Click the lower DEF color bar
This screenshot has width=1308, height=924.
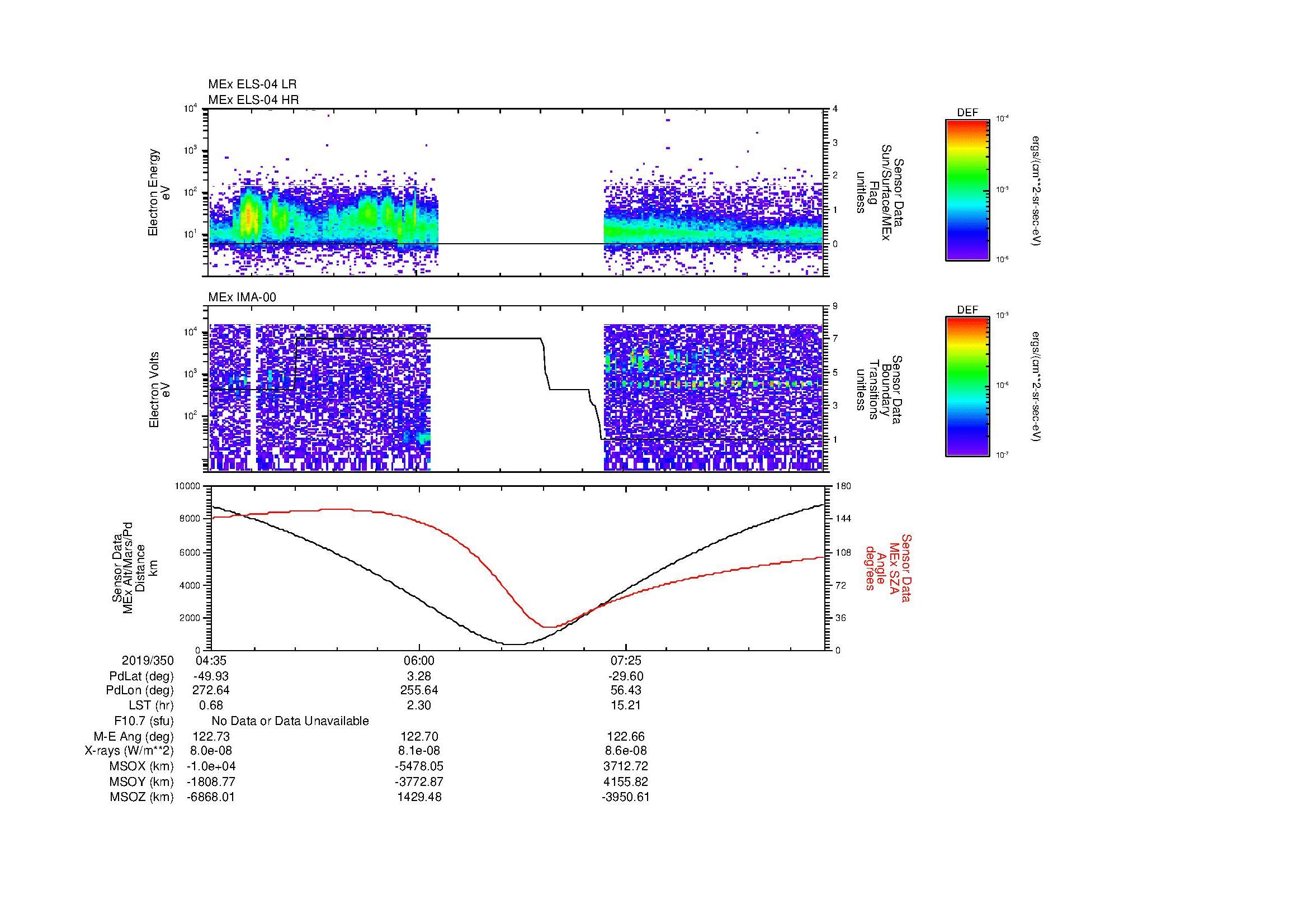(967, 387)
